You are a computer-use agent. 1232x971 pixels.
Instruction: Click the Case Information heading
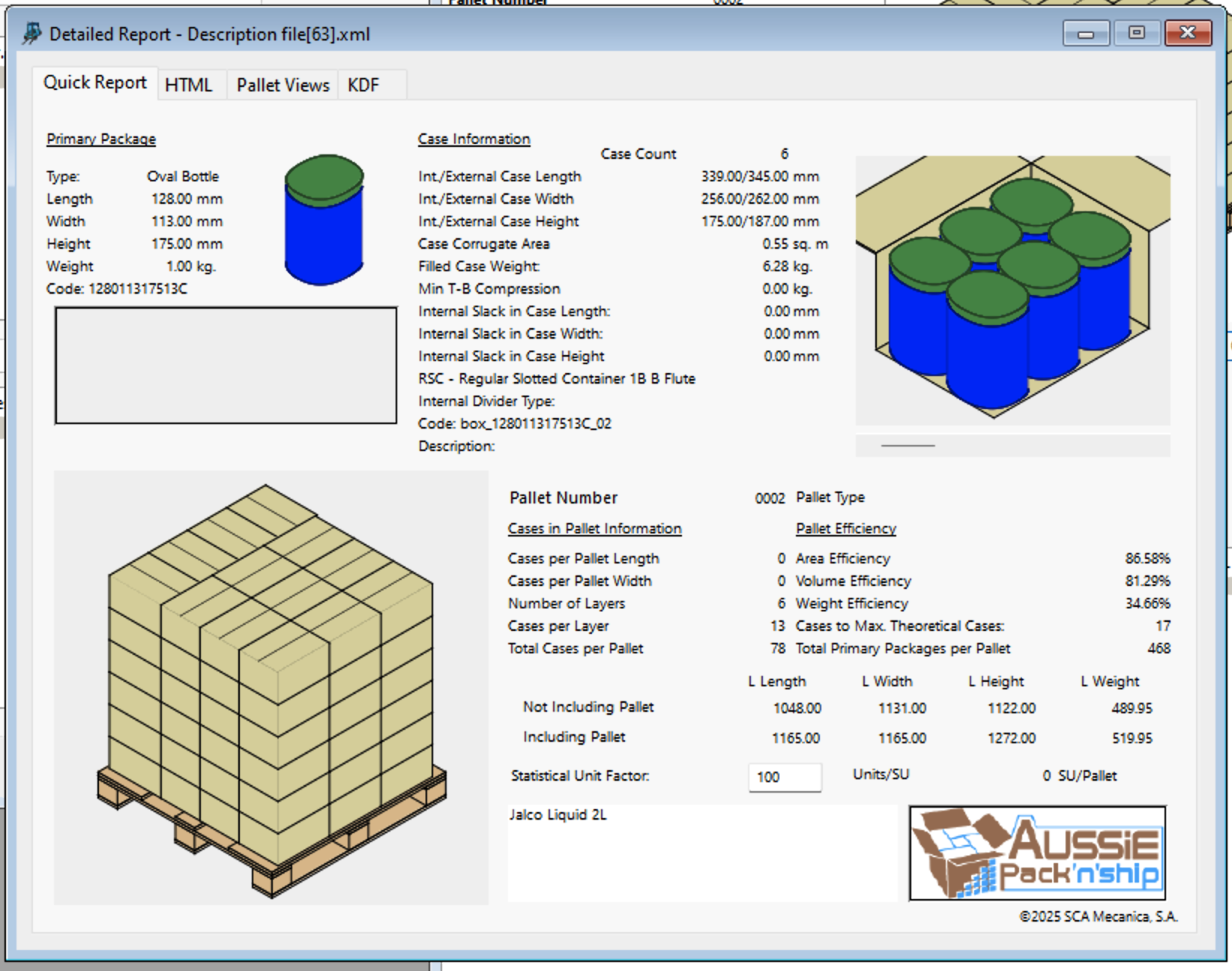click(x=474, y=139)
